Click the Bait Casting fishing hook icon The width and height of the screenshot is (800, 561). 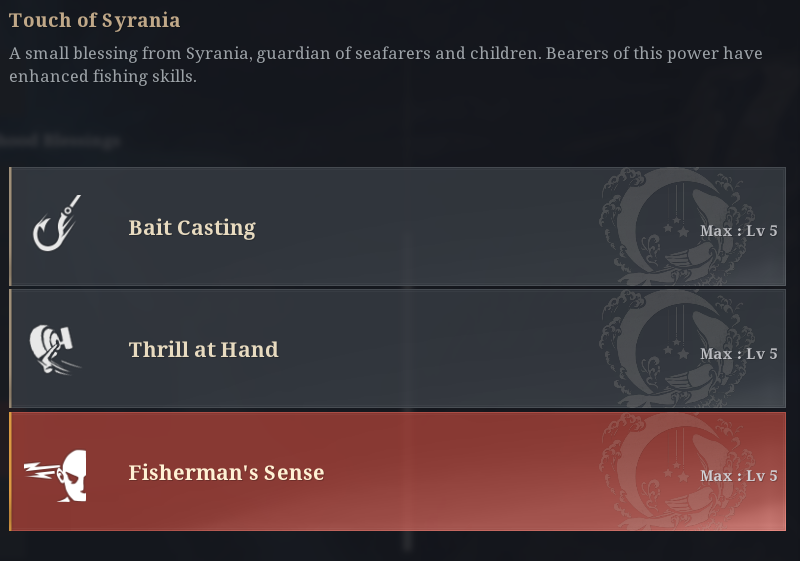pyautogui.click(x=57, y=223)
